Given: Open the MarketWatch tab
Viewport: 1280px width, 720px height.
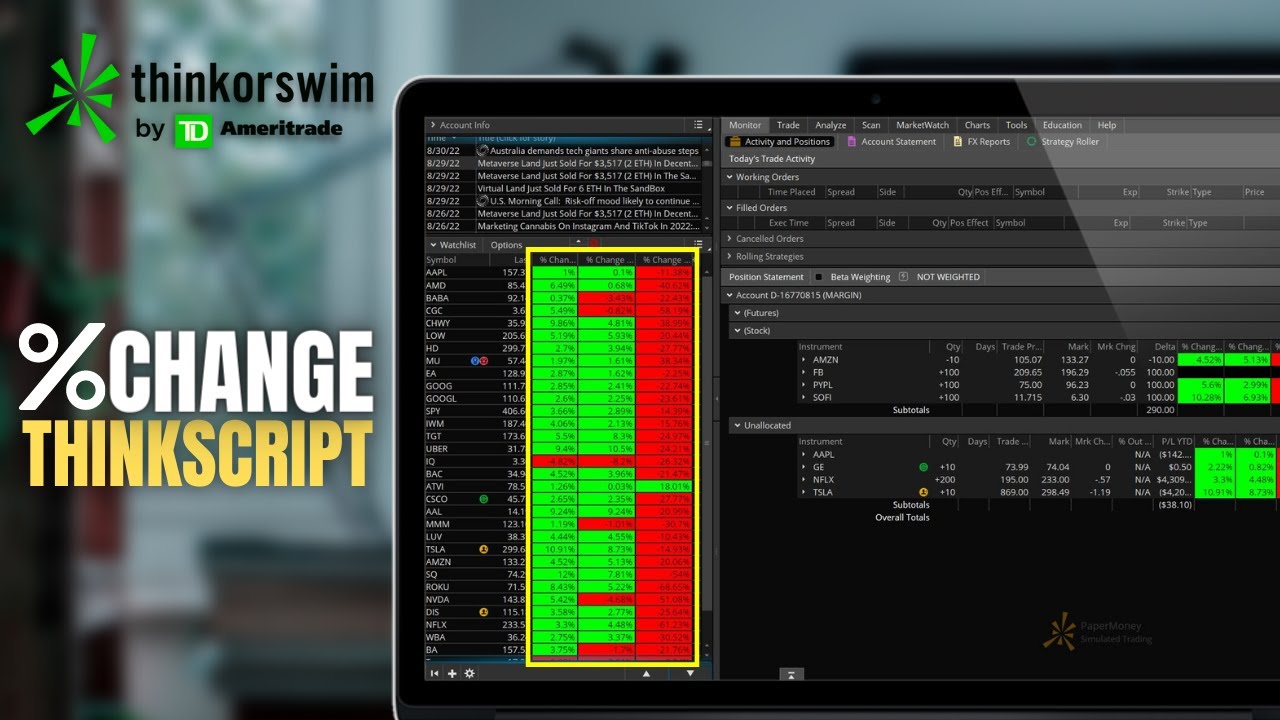Looking at the screenshot, I should point(922,125).
